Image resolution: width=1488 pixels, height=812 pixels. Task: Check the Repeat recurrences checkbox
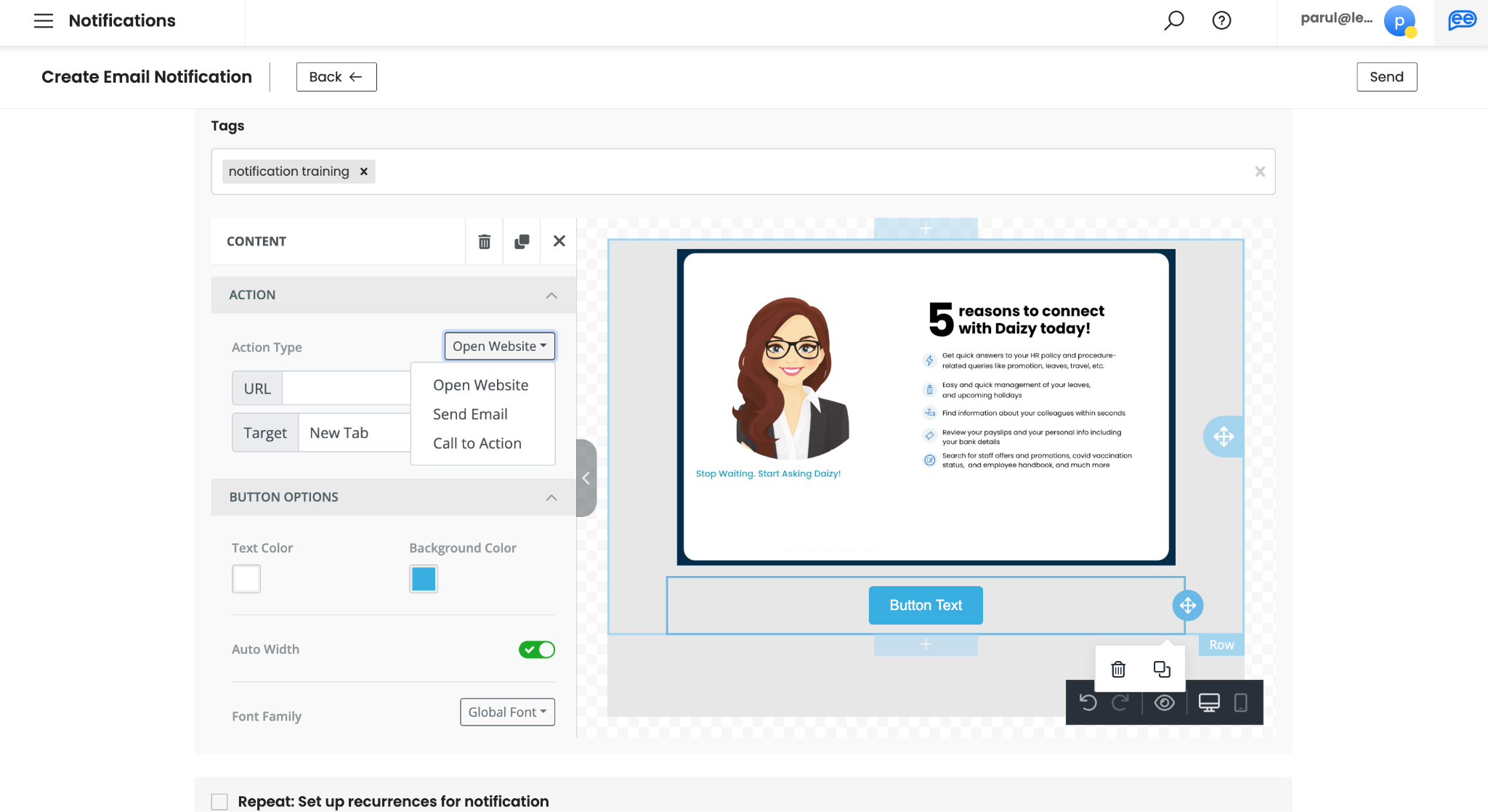219,801
